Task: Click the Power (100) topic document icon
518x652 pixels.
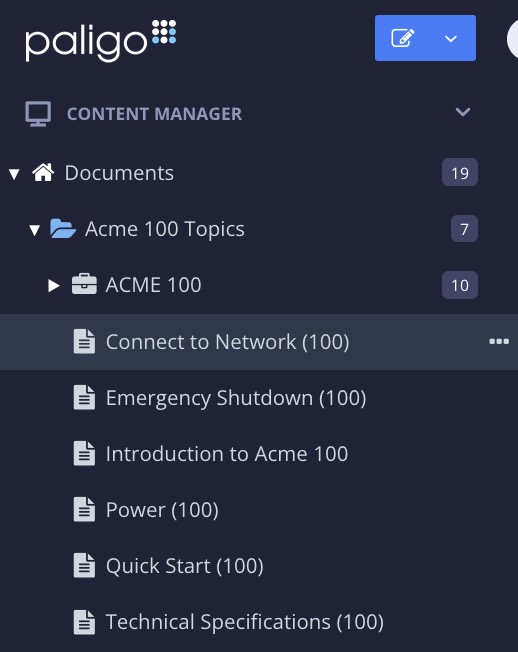Action: tap(84, 509)
